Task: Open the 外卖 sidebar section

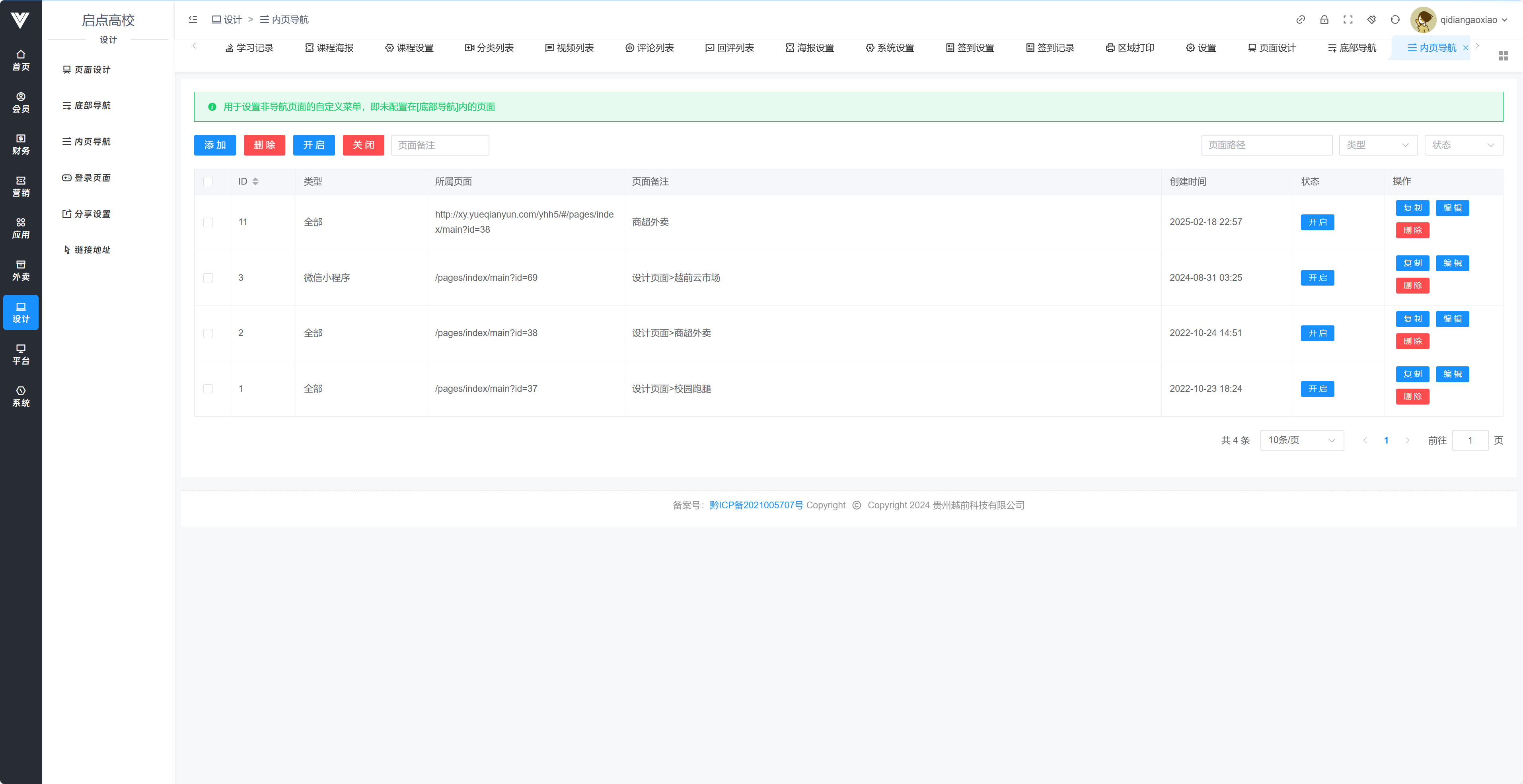Action: coord(21,270)
